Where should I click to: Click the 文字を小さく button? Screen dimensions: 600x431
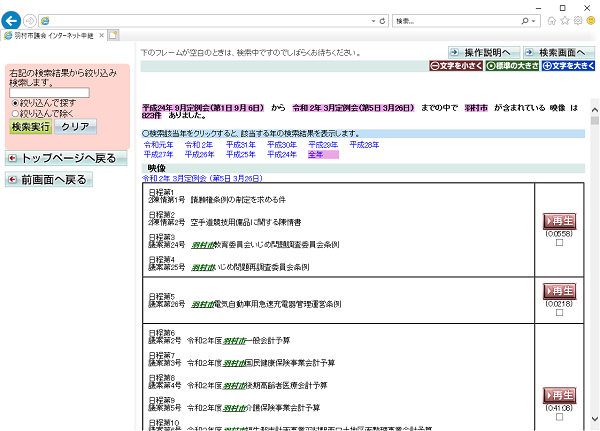tap(456, 66)
